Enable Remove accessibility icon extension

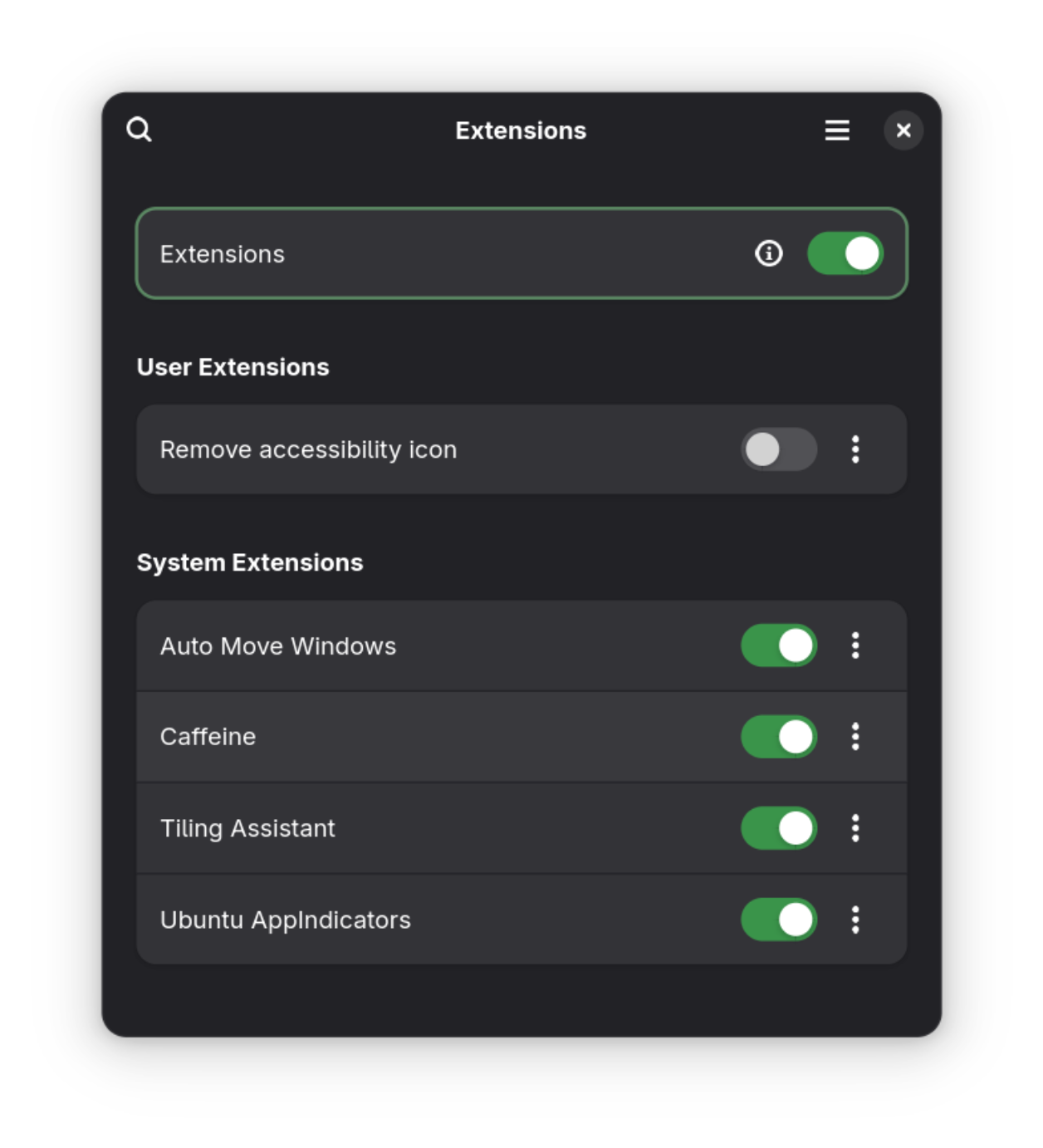click(778, 449)
